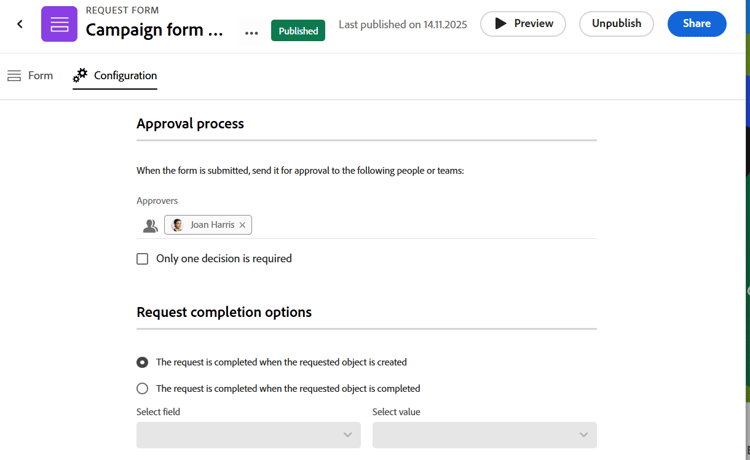Select request completed when object is completed

click(142, 388)
